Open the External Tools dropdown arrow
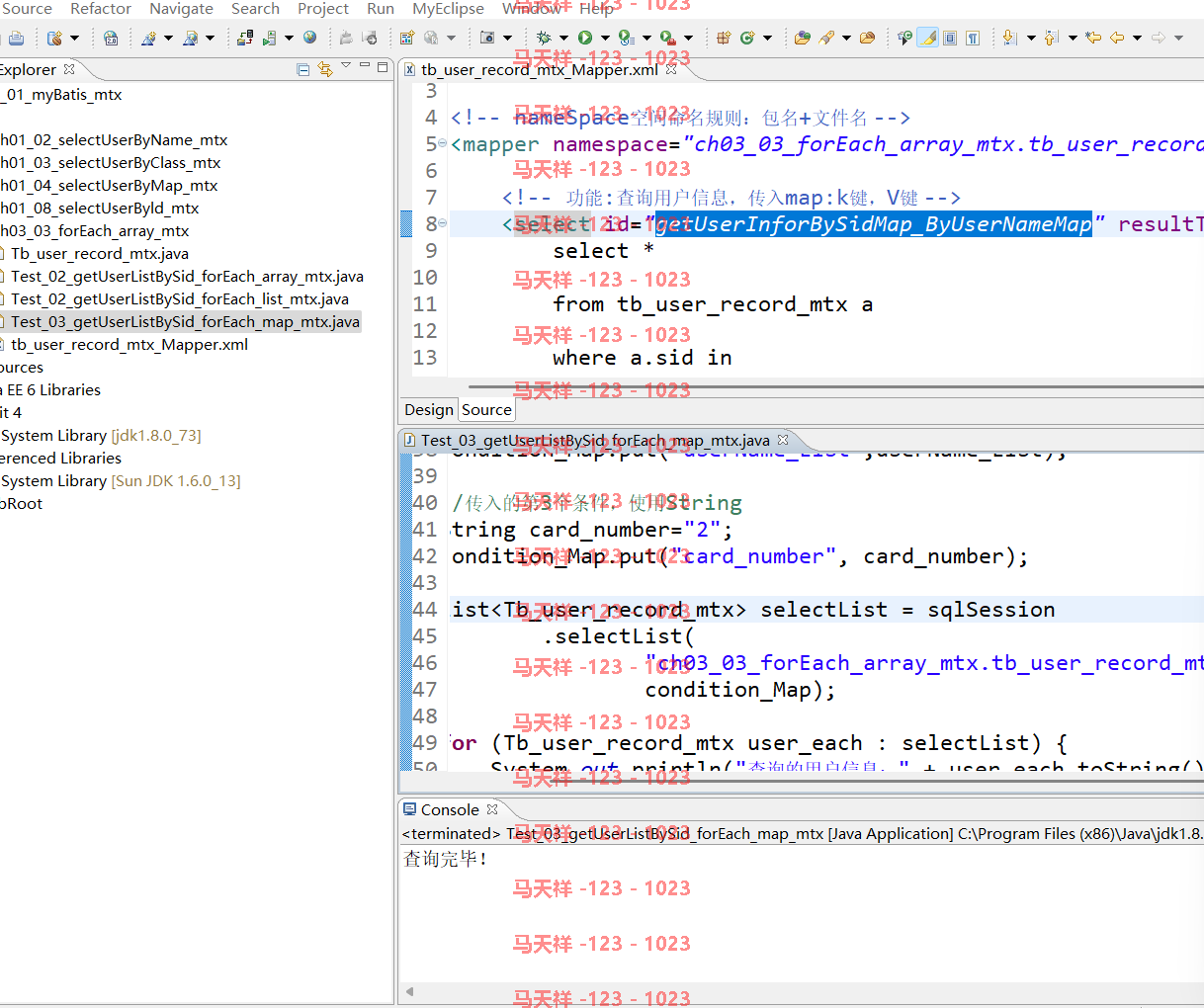This screenshot has width=1204, height=1008. click(x=688, y=38)
